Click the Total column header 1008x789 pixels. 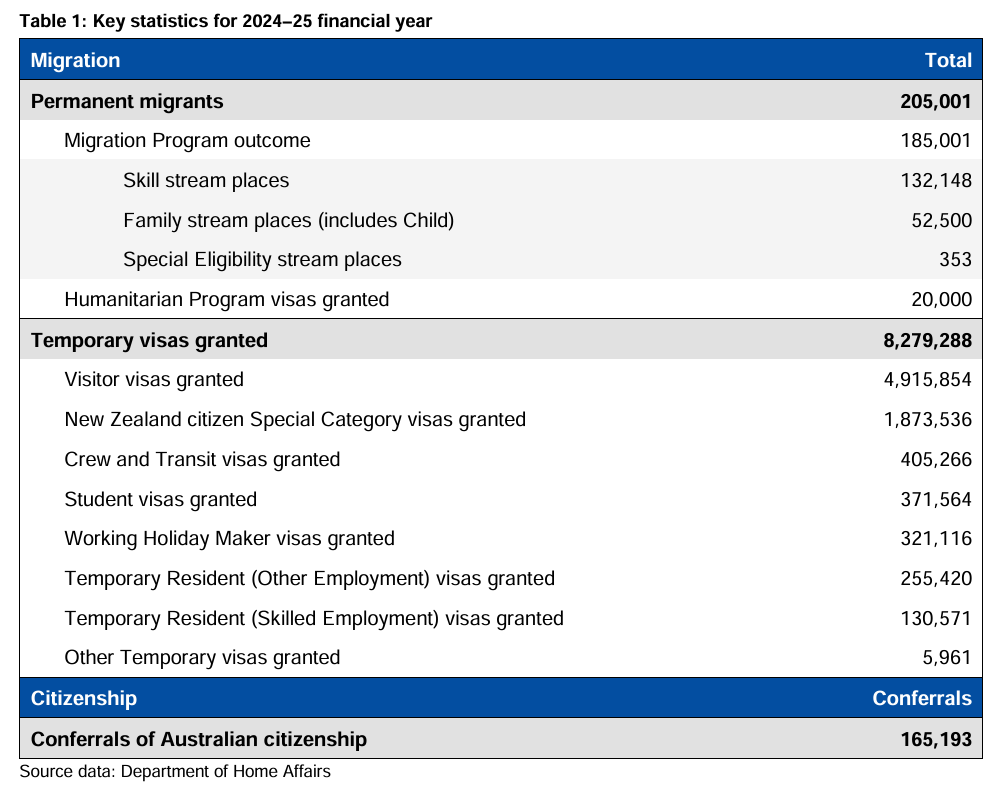pyautogui.click(x=947, y=60)
